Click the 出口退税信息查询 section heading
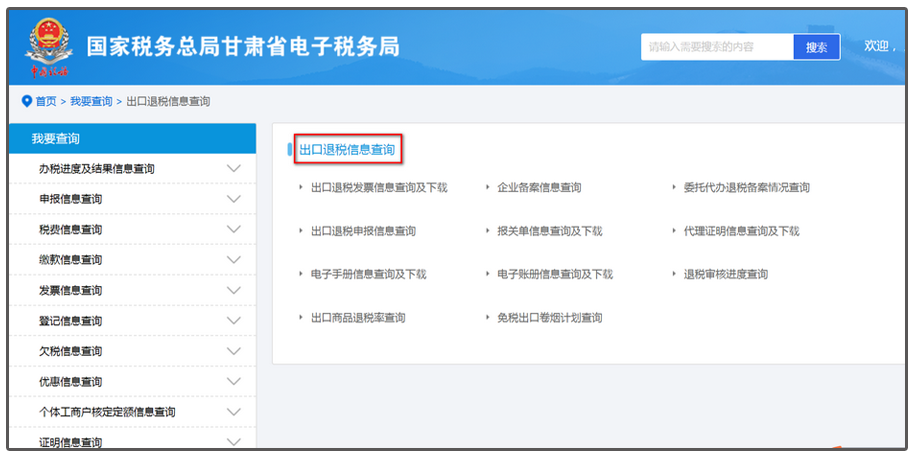The image size is (916, 457). pyautogui.click(x=347, y=150)
